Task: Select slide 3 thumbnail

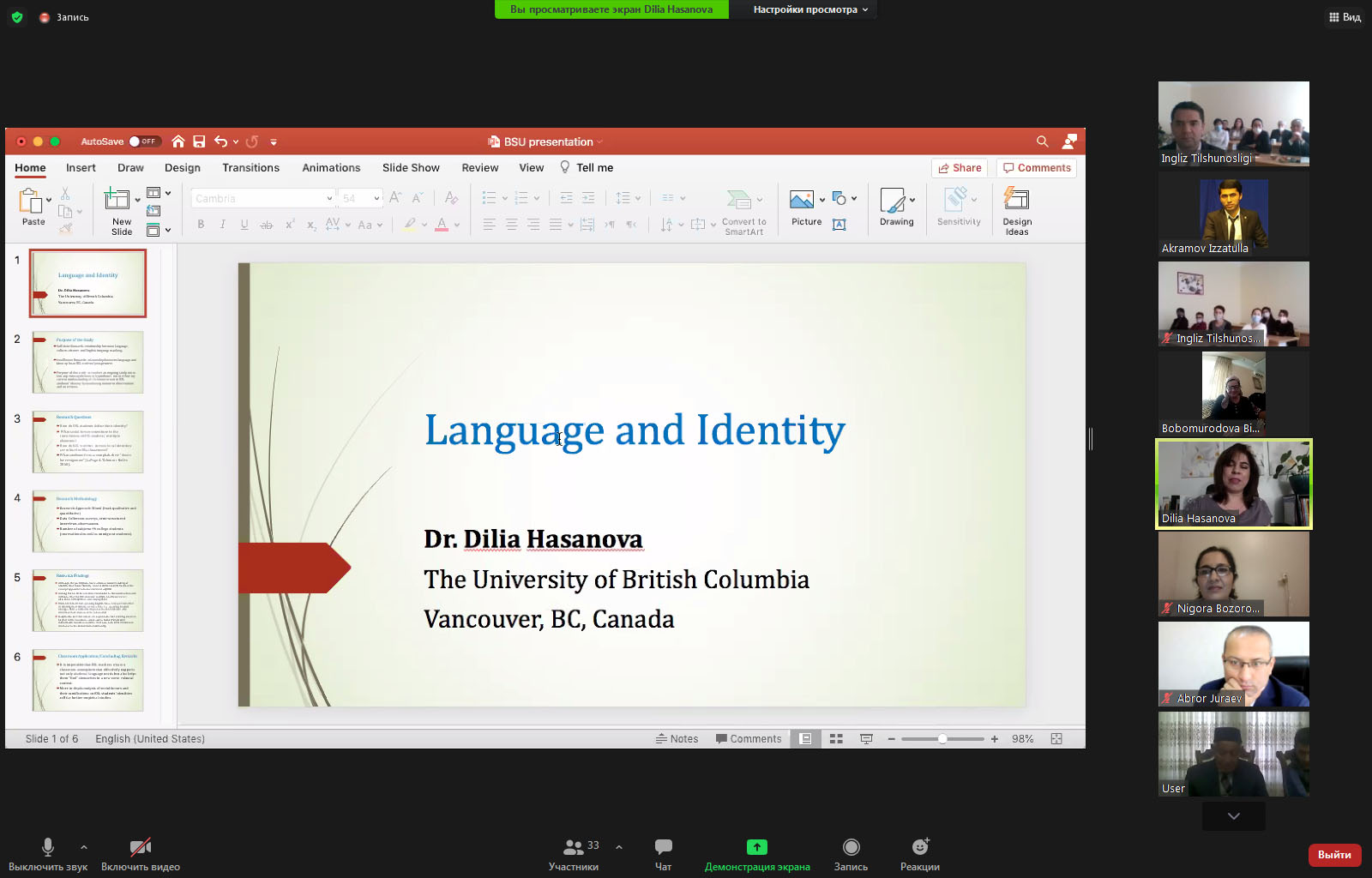Action: point(87,442)
